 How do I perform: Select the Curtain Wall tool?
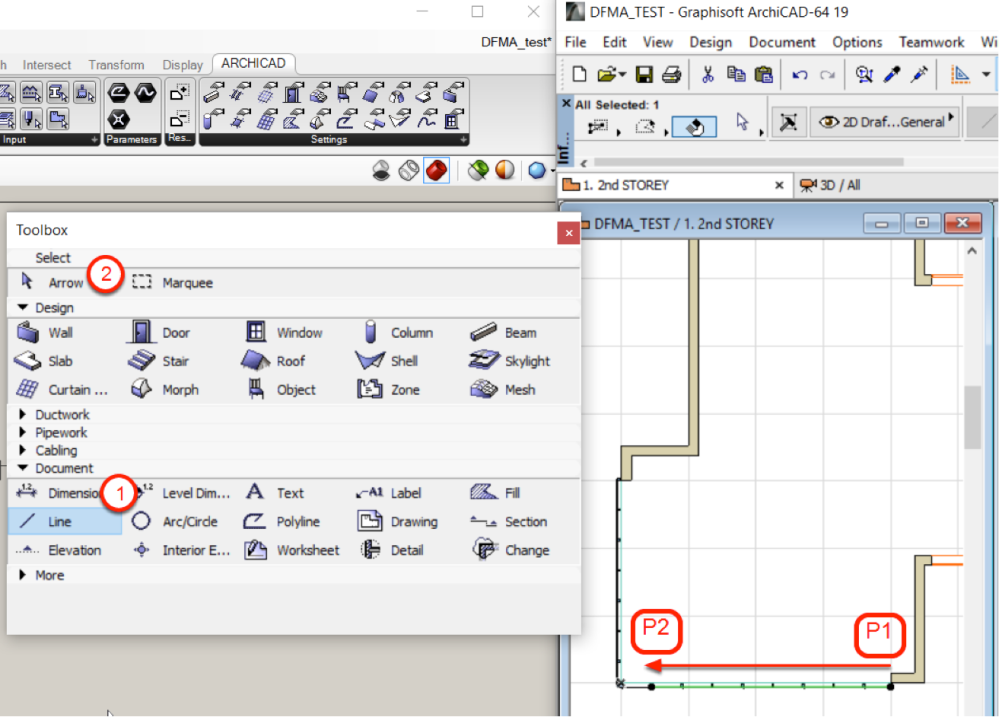pos(61,389)
